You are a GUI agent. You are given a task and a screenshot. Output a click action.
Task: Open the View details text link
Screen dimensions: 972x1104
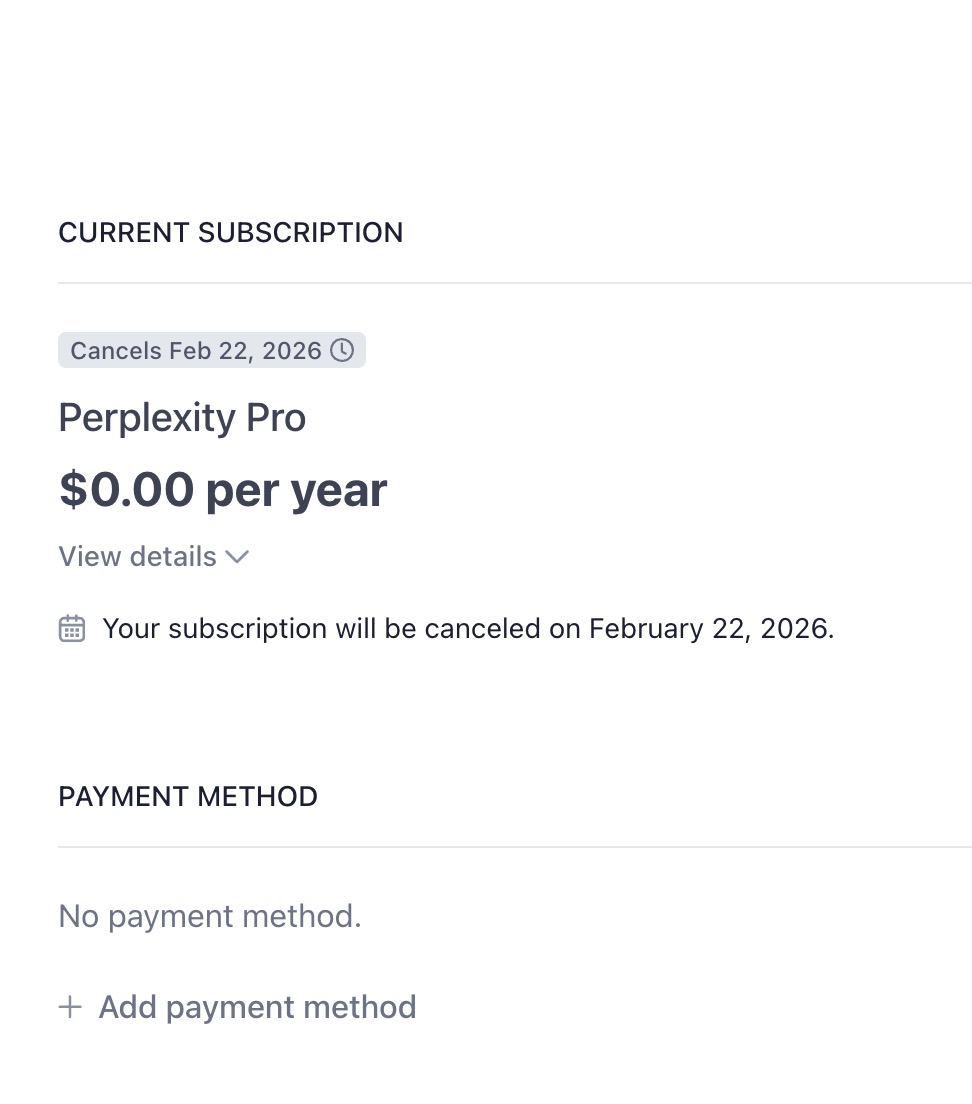pos(138,556)
